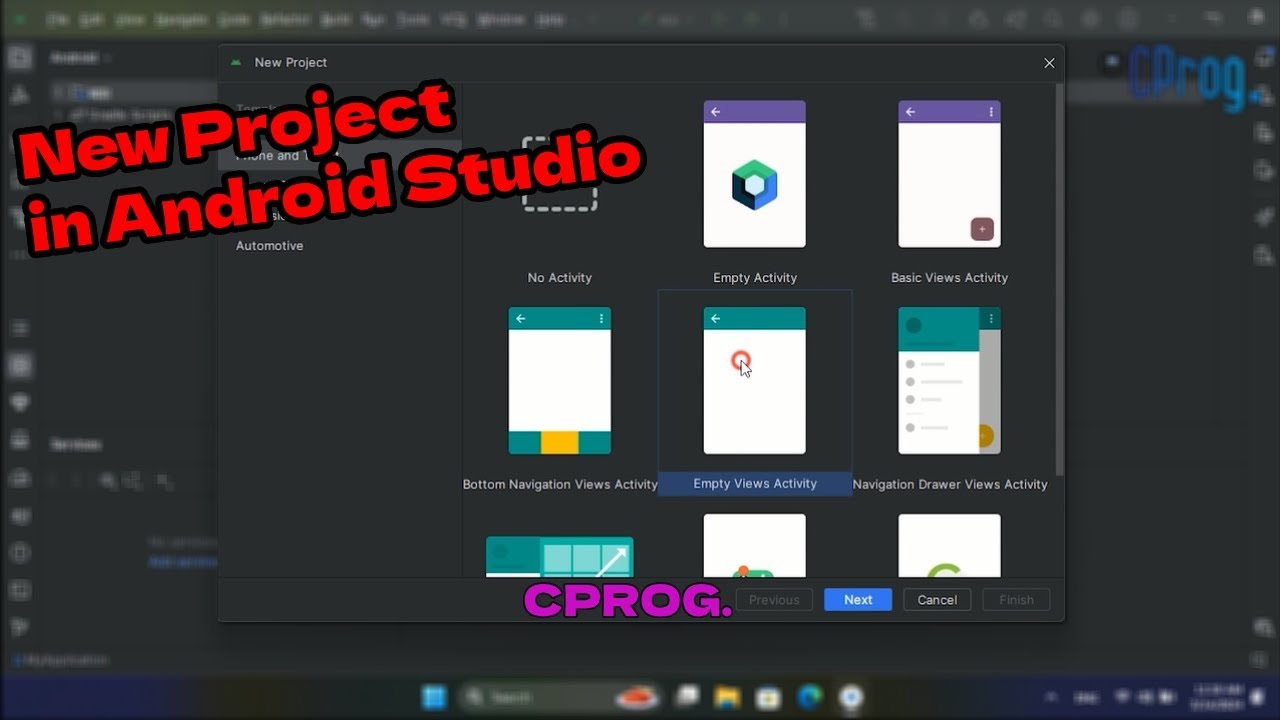
Task: Select the Automotive template category
Action: (269, 245)
